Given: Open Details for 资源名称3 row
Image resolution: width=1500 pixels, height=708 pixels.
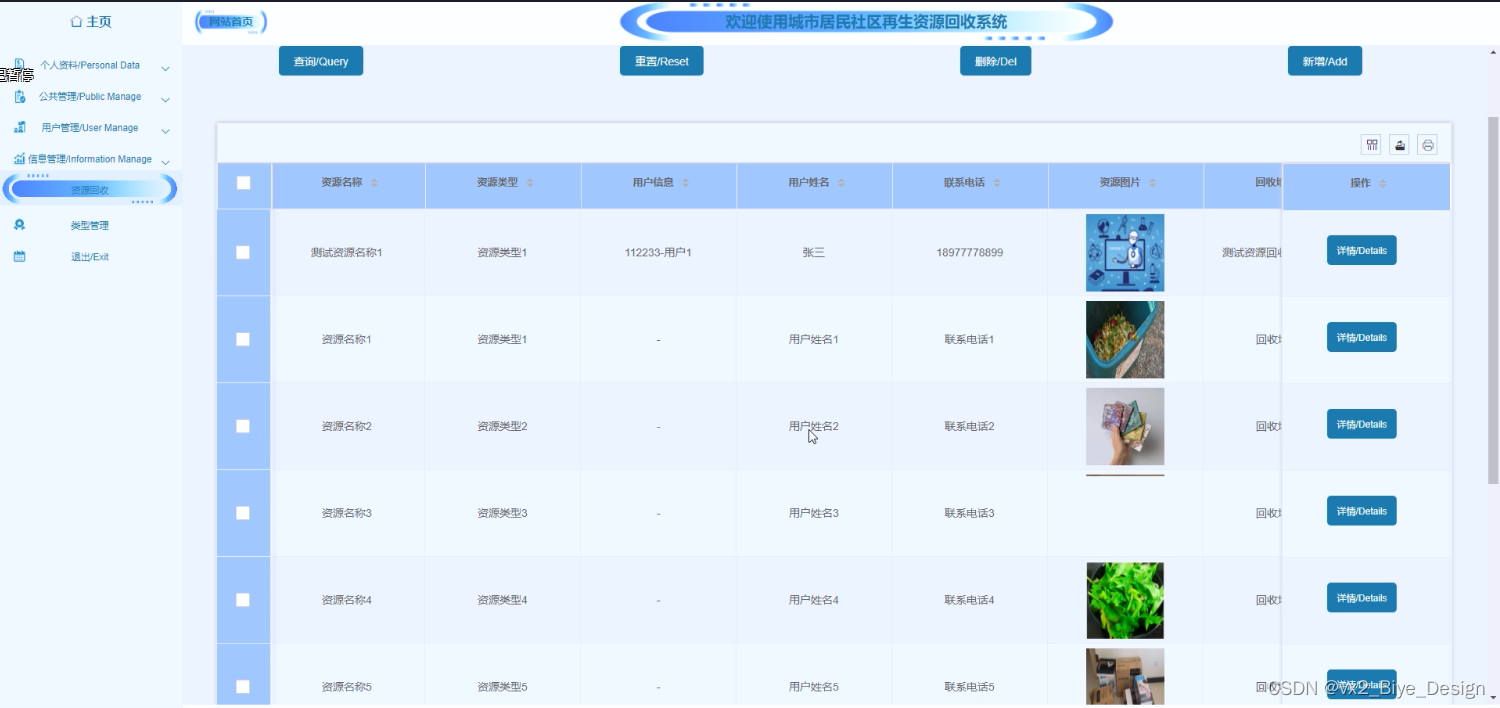Looking at the screenshot, I should coord(1362,511).
